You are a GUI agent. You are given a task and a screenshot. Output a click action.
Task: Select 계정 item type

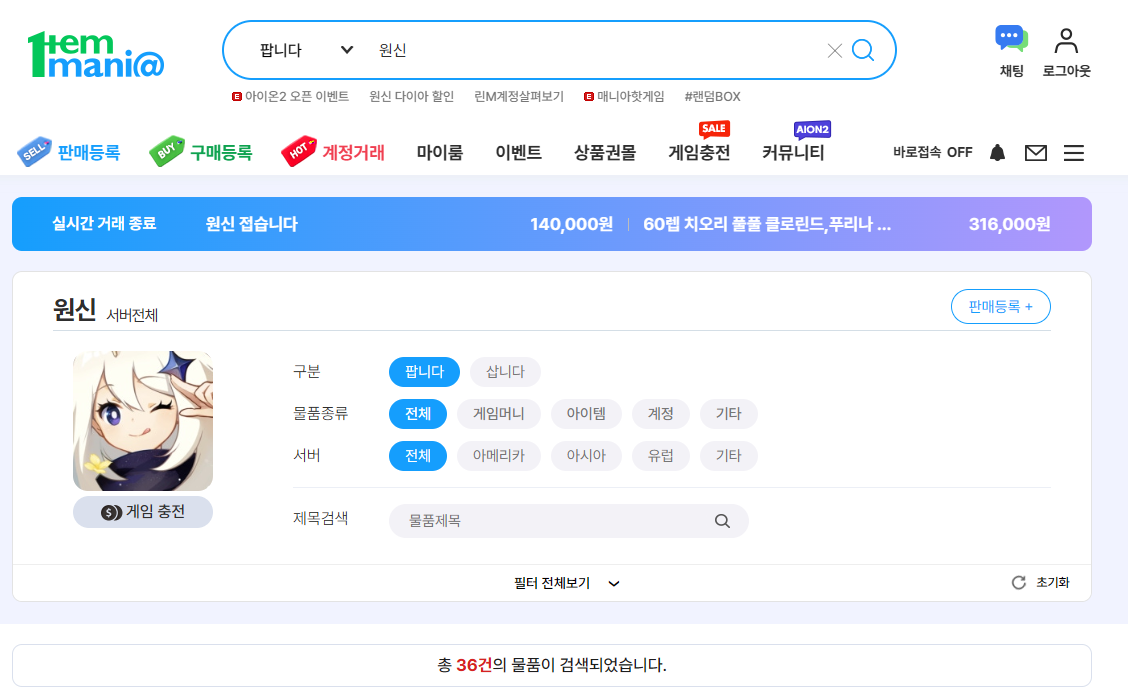[x=660, y=414]
